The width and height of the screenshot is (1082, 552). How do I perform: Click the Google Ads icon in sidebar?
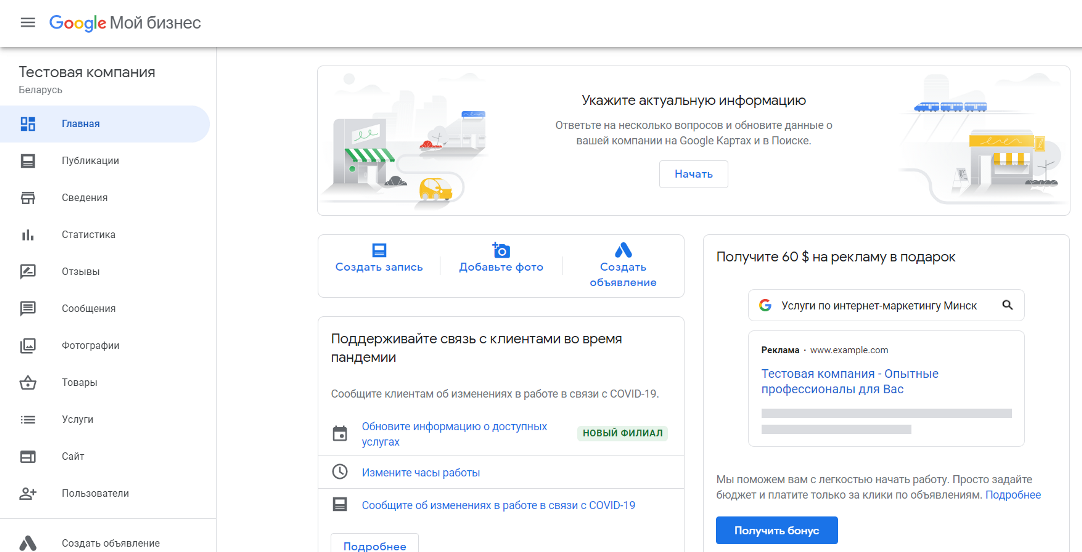pos(28,543)
